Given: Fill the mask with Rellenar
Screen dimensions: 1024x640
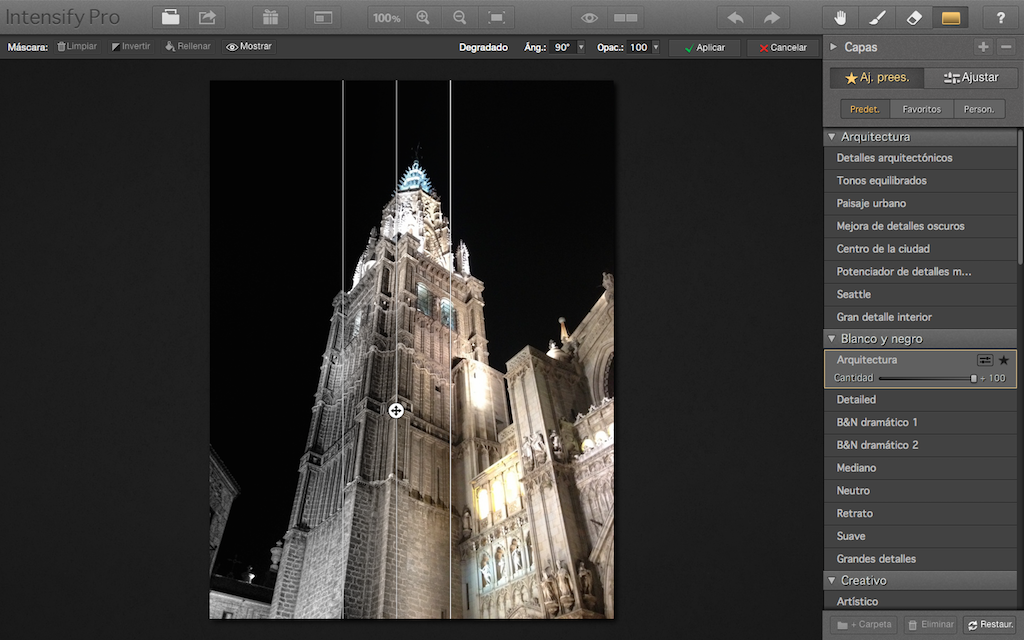Looking at the screenshot, I should click(188, 46).
